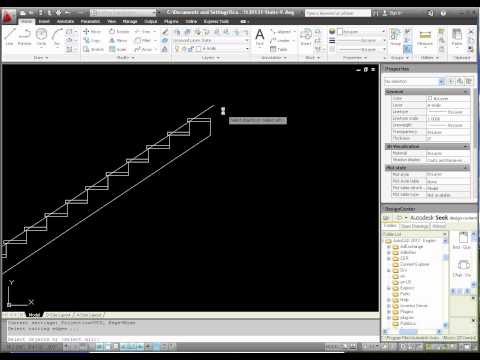Collapse the Plot style section
This screenshot has width=480, height=360.
466,168
